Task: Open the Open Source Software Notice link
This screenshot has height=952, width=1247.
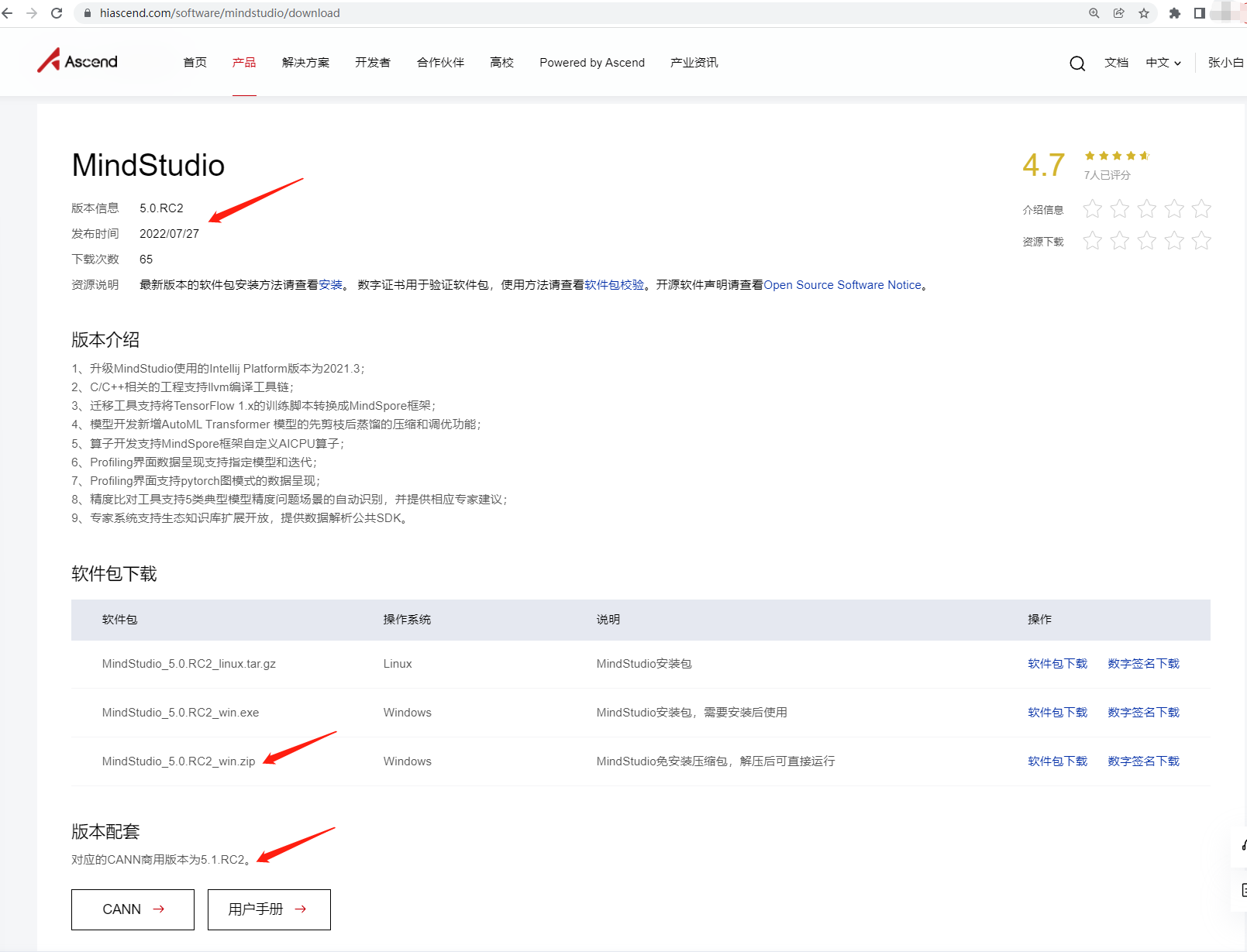Action: click(842, 285)
